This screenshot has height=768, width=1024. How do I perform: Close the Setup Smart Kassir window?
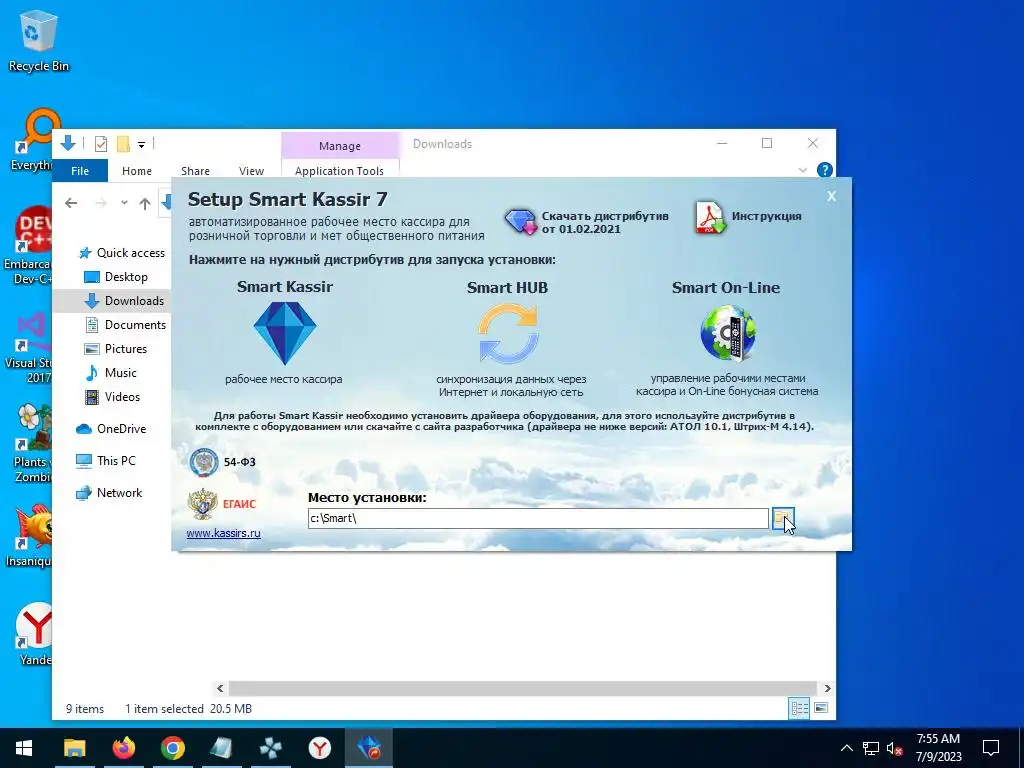tap(831, 196)
